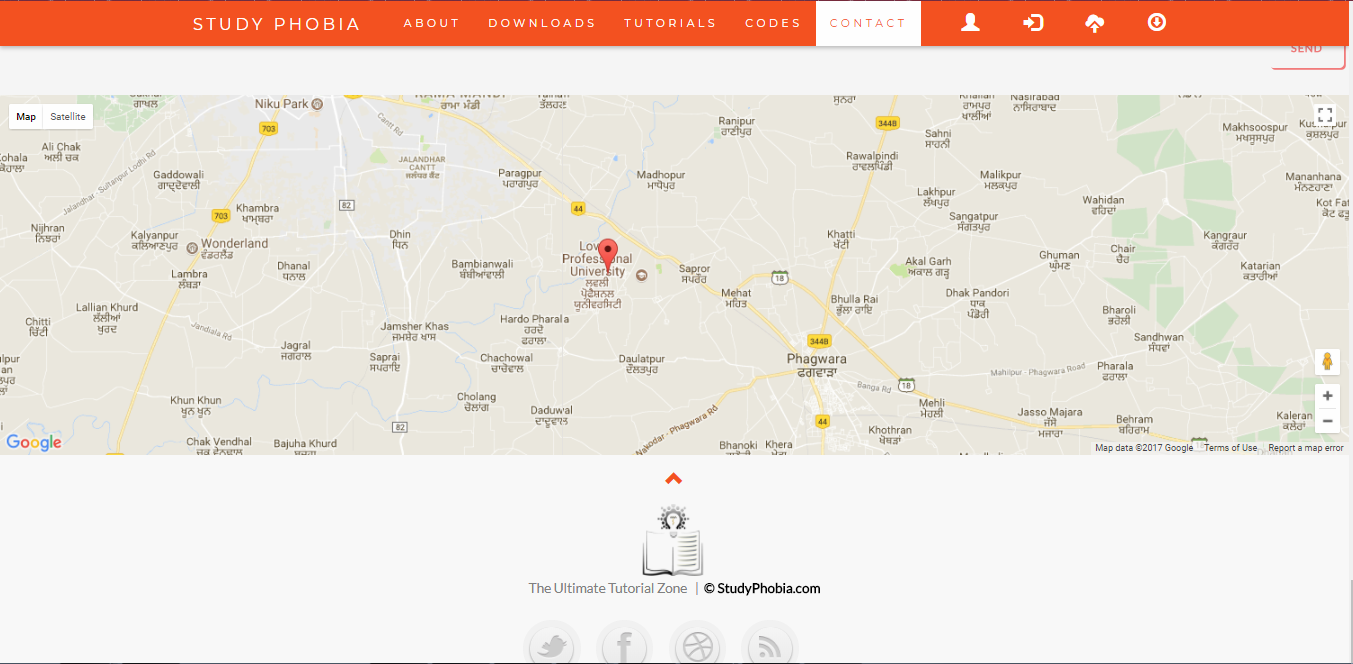Viewport: 1353px width, 664px height.
Task: Click 'The Ultimate Tutorial Zone' text
Action: [x=608, y=588]
